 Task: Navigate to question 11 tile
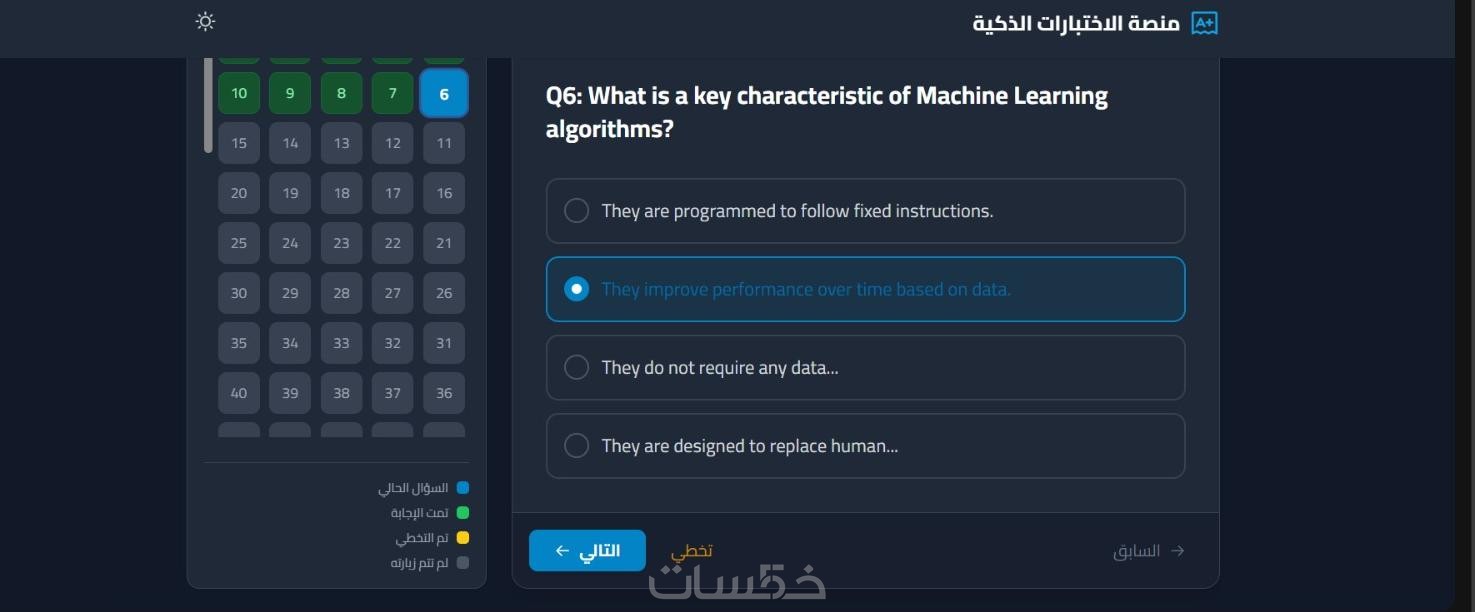coord(444,143)
